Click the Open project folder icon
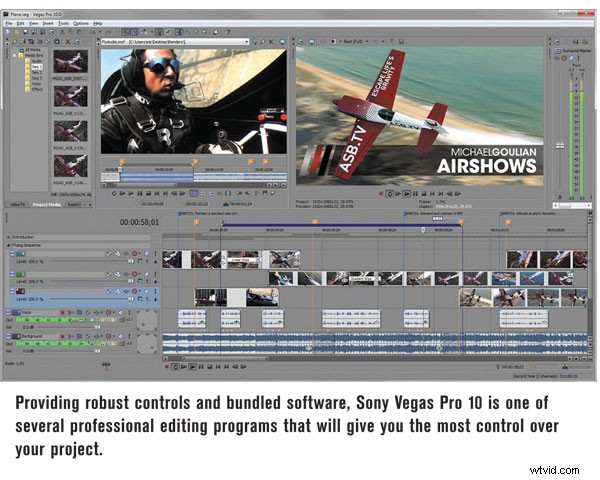Viewport: 600px width, 480px height. [16, 32]
